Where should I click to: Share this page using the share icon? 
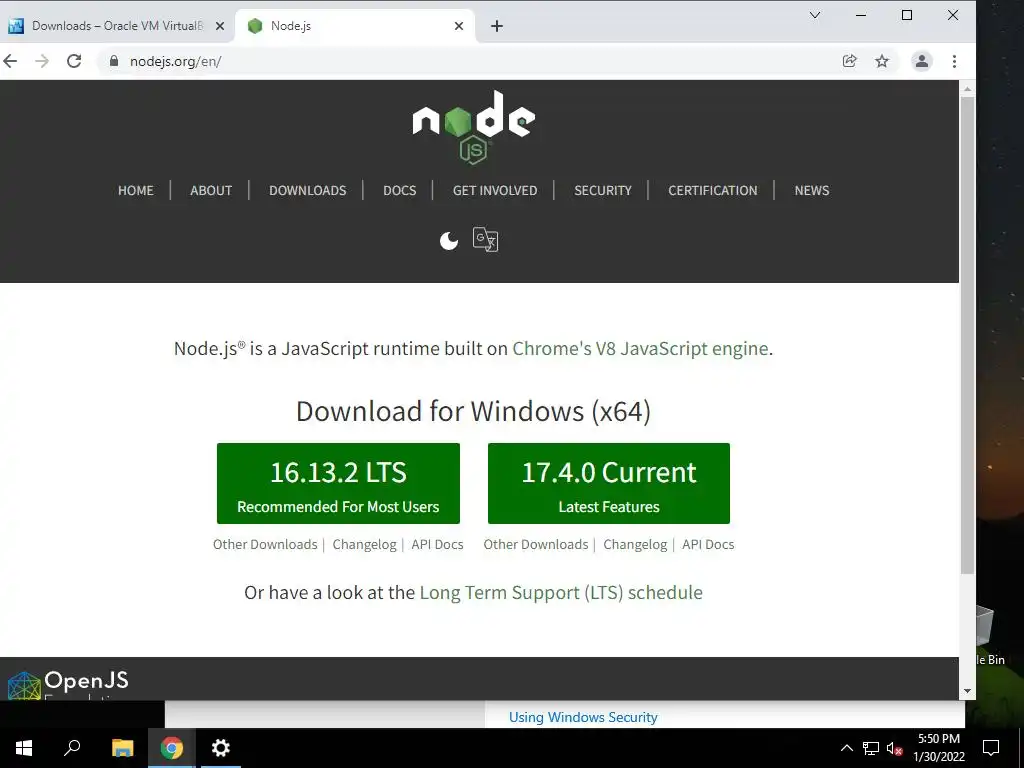849,61
